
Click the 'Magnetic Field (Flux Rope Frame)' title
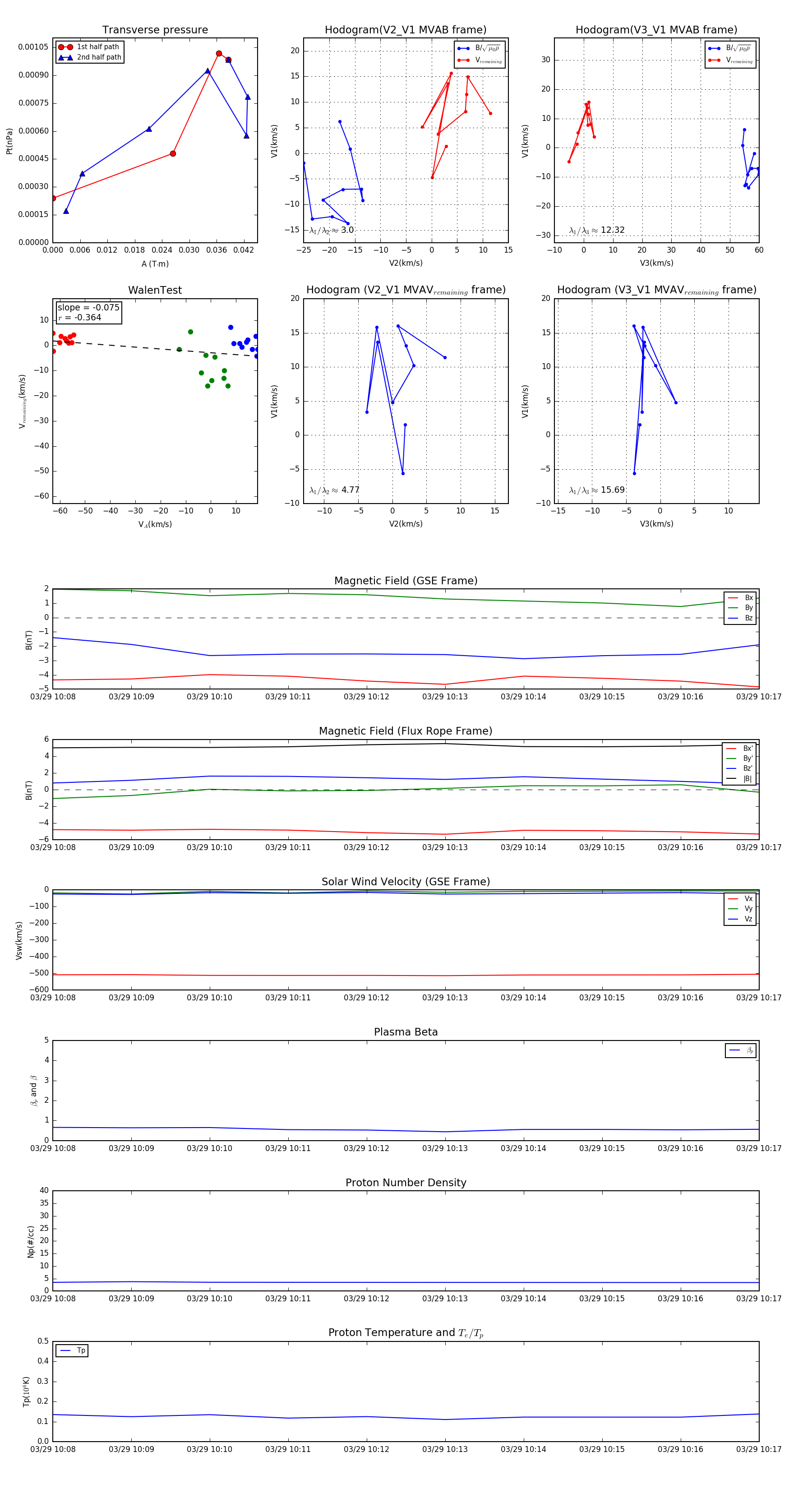click(406, 731)
